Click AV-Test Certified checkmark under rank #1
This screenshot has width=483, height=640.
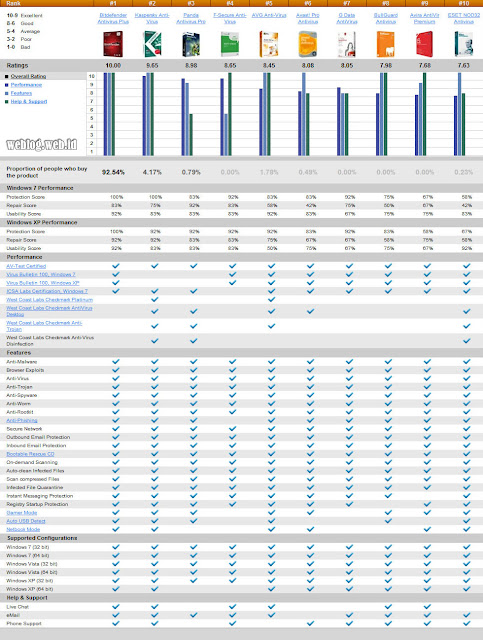coord(116,266)
